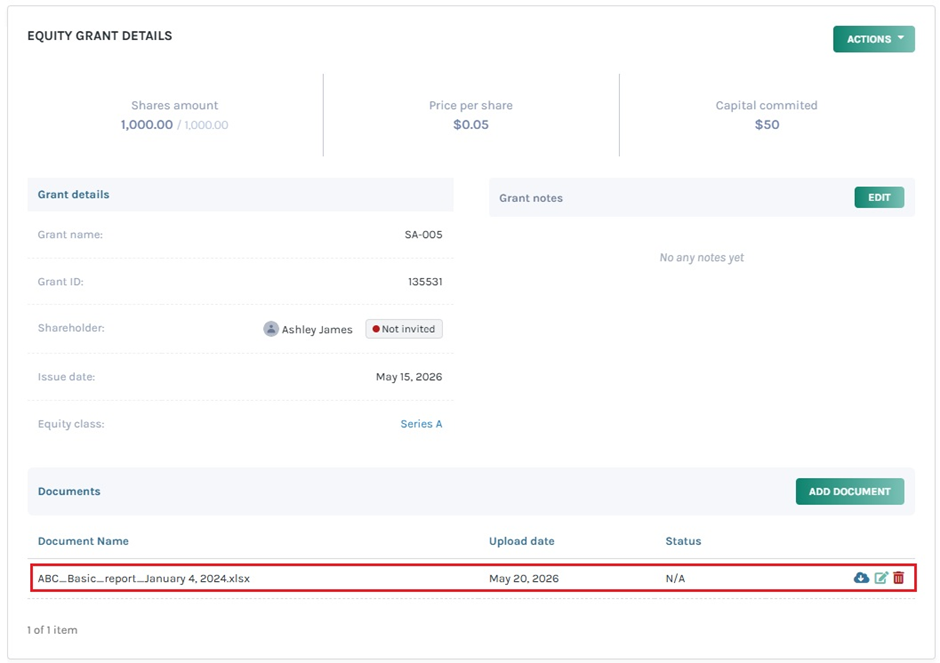Select Shares amount value 1,000.00
The image size is (940, 663).
pyautogui.click(x=146, y=125)
